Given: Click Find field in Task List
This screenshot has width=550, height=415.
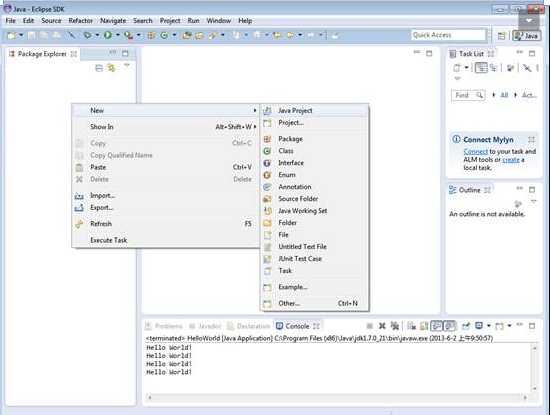Looking at the screenshot, I should click(468, 95).
